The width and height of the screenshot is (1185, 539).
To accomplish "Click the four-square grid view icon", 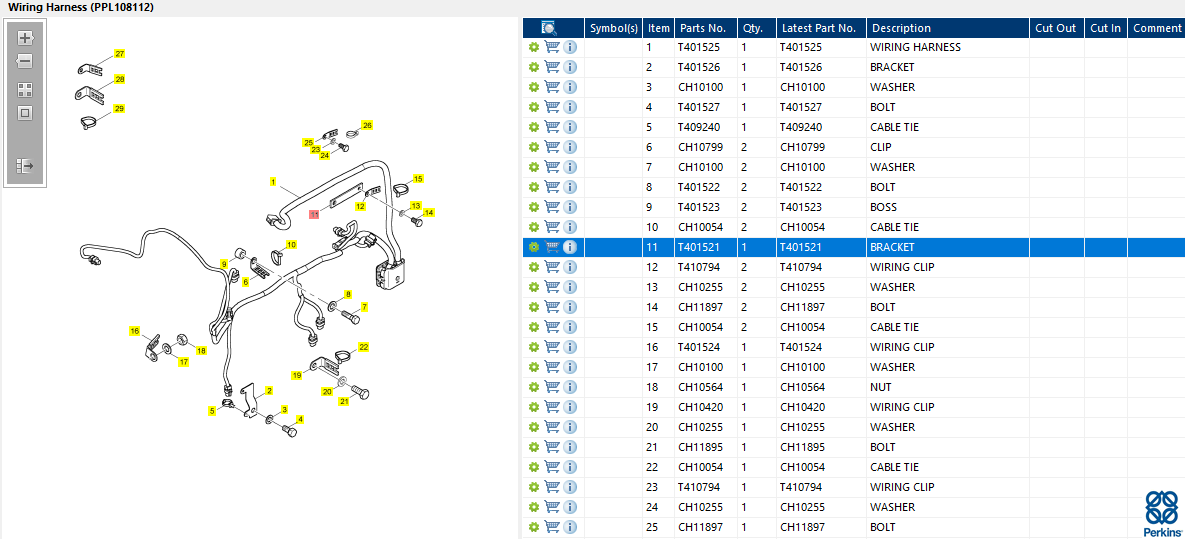I will pos(25,90).
